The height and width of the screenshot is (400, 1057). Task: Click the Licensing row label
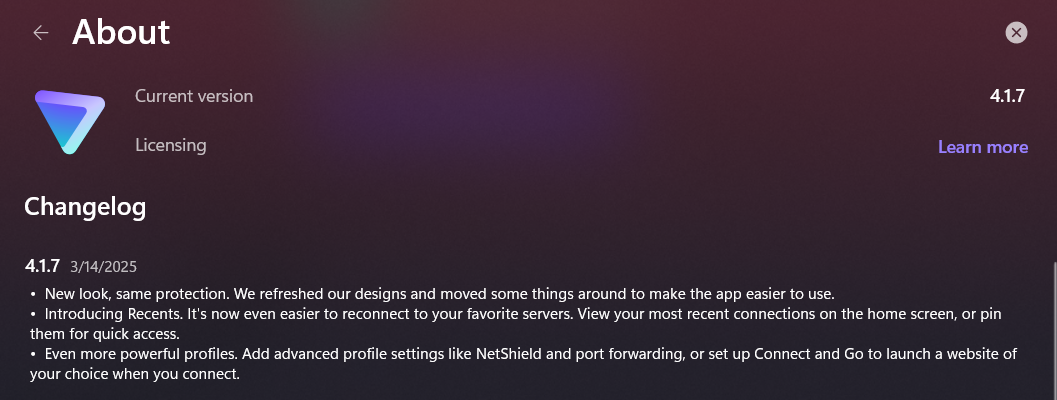pyautogui.click(x=171, y=145)
